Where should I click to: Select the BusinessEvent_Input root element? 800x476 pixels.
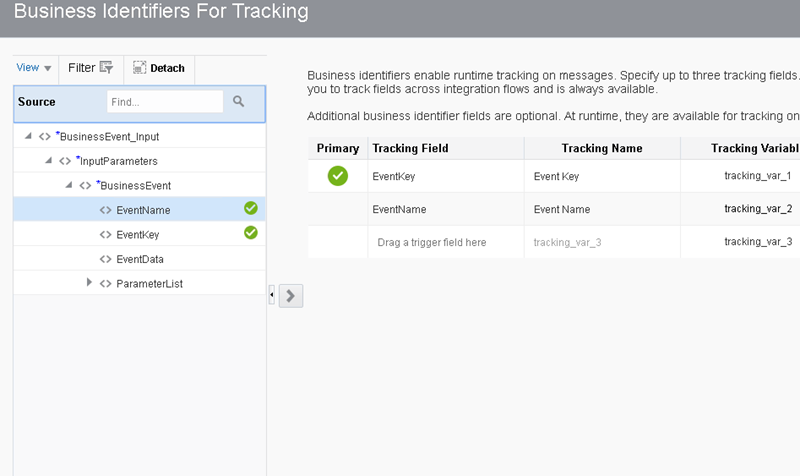coord(109,137)
